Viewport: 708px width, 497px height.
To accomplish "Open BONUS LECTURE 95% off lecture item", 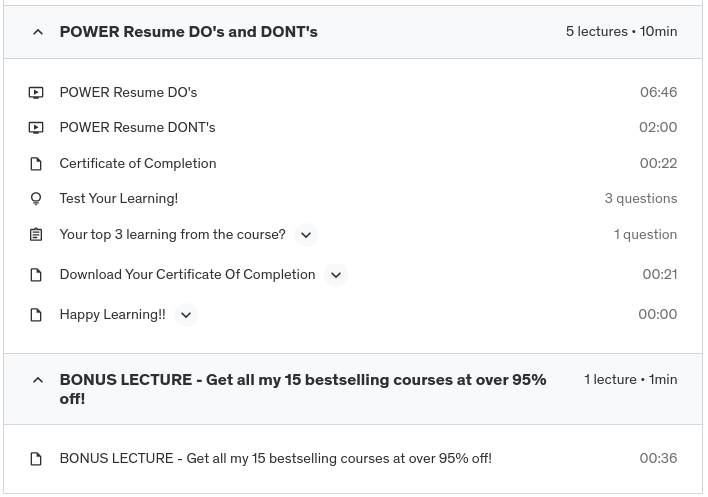I will click(275, 459).
